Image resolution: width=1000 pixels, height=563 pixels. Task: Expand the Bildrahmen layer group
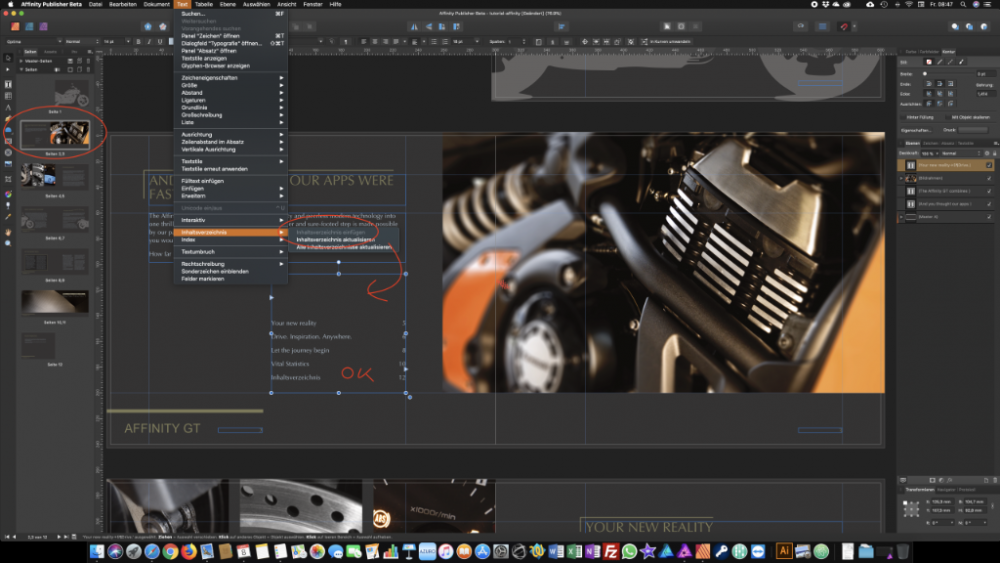click(x=902, y=178)
